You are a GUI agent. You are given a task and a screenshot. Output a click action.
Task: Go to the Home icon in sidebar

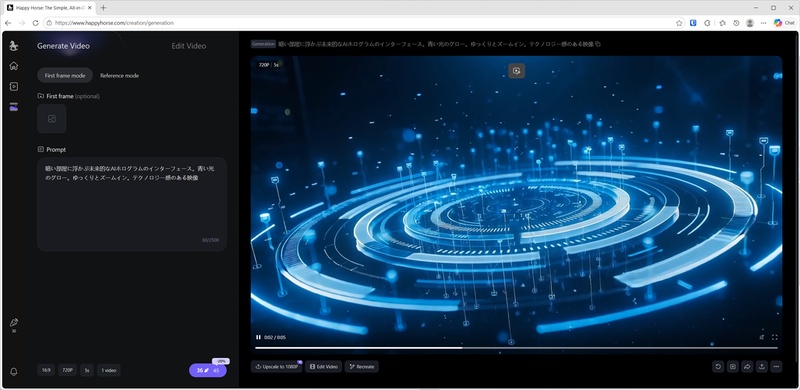(x=14, y=66)
